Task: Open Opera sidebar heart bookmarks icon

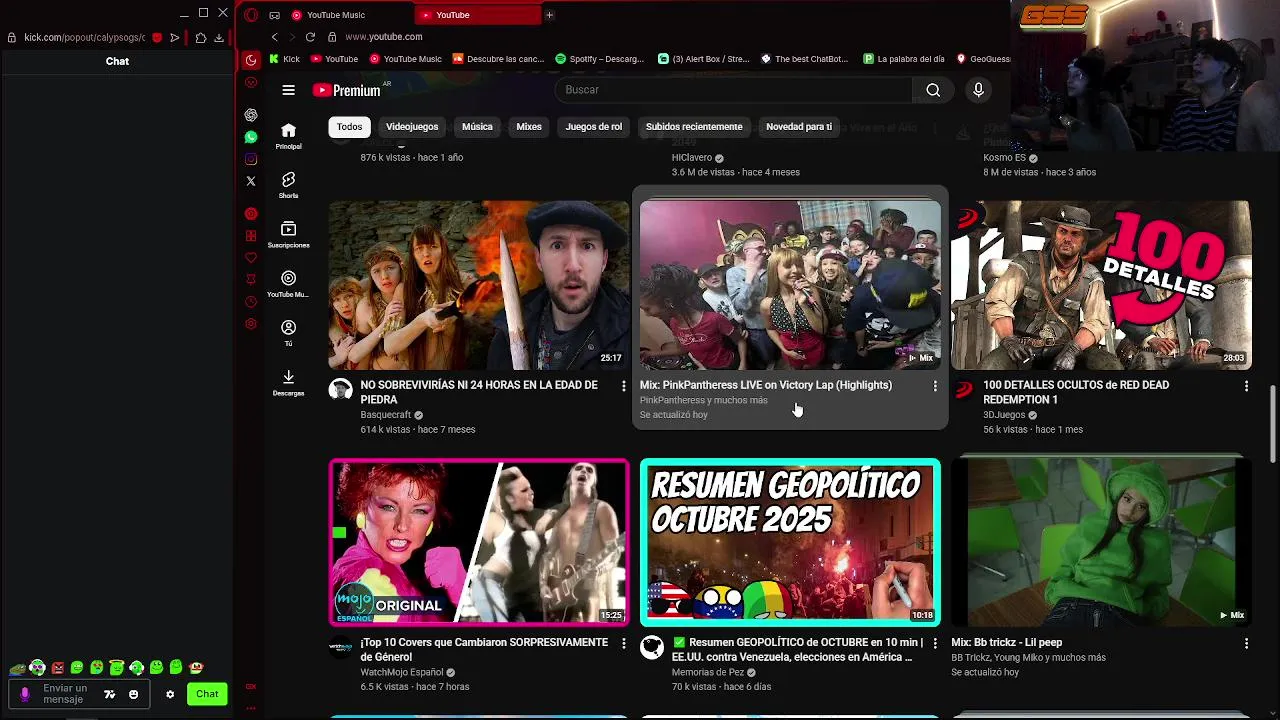Action: pyautogui.click(x=251, y=258)
